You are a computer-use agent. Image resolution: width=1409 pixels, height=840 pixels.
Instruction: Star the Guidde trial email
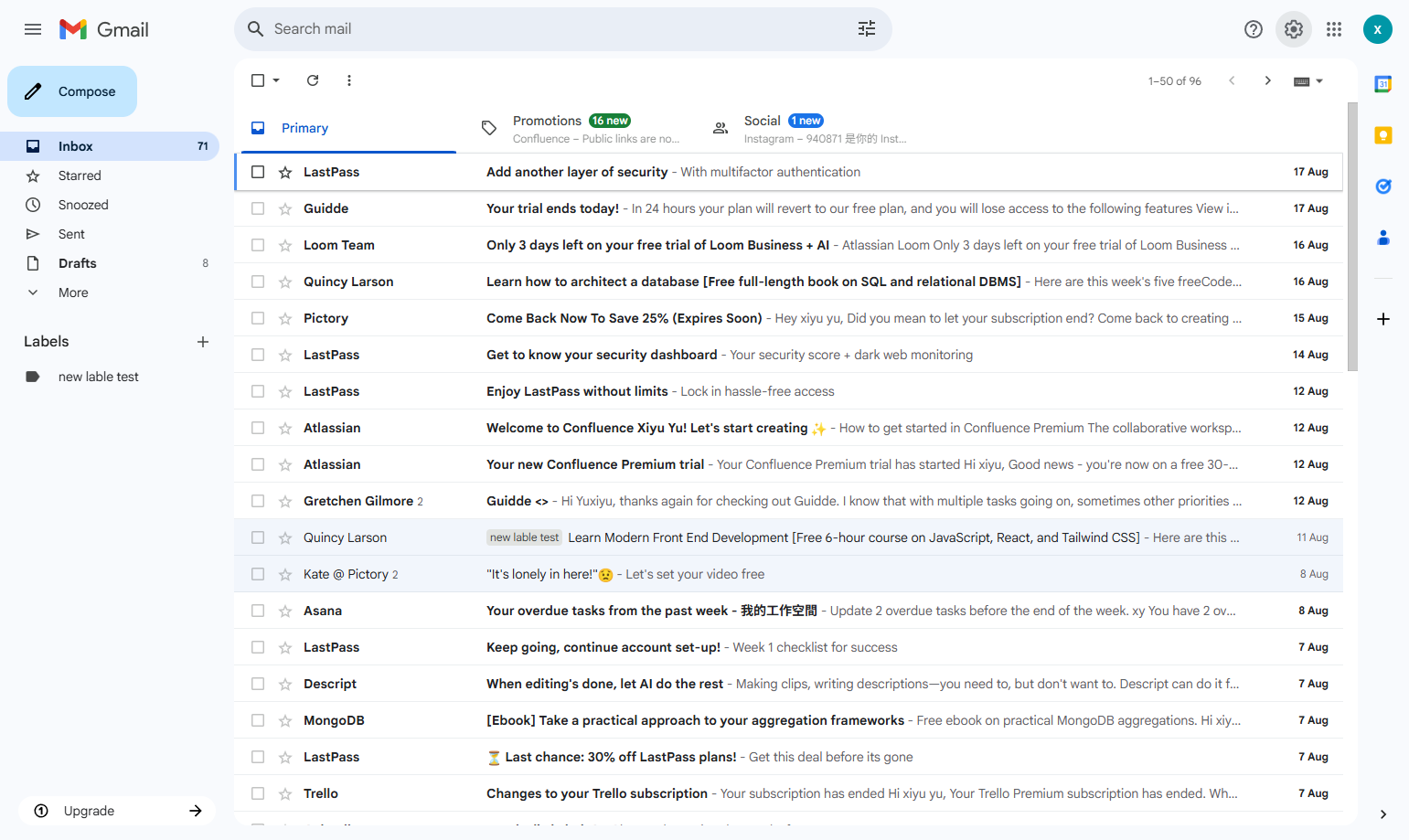coord(285,208)
